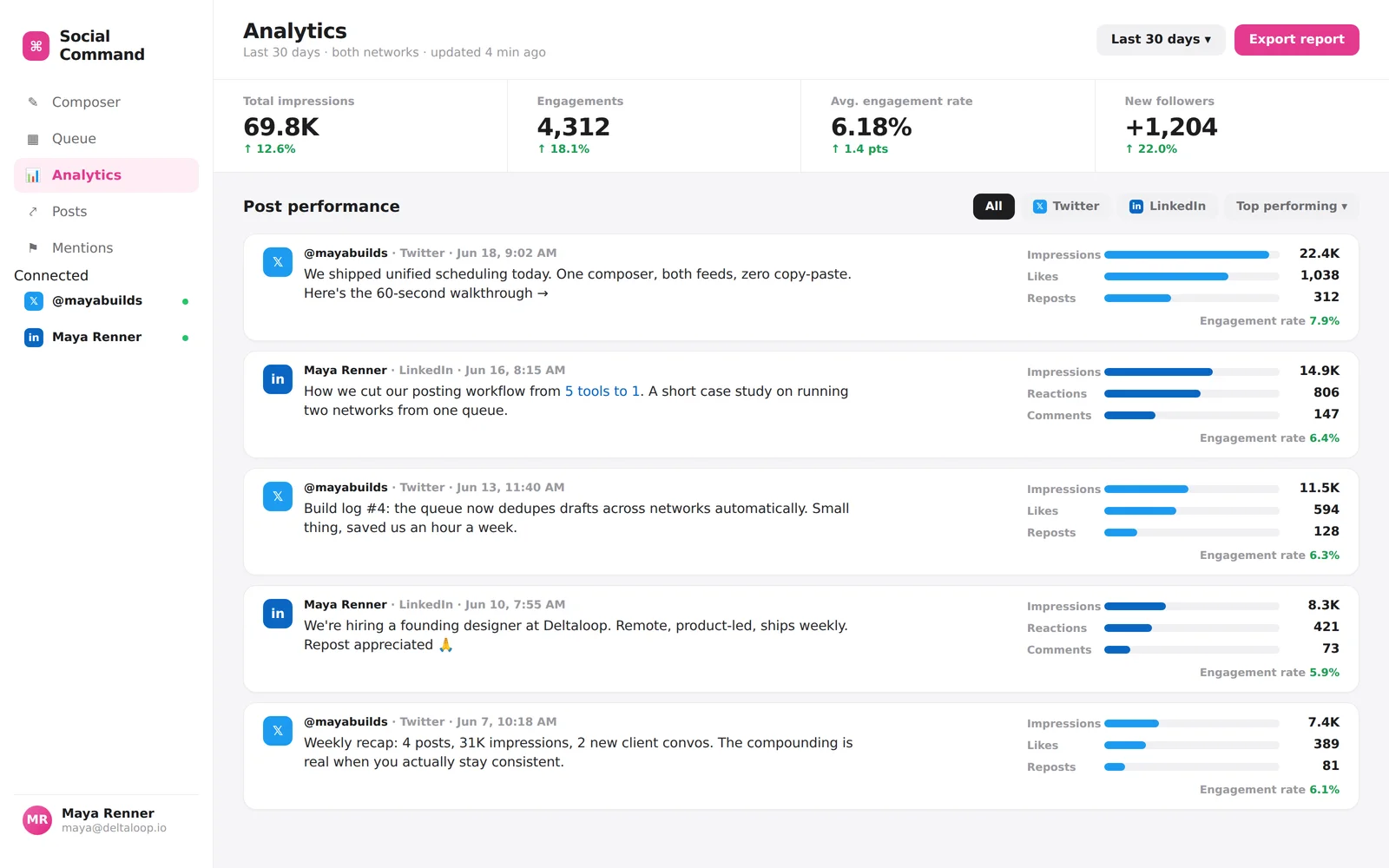Image resolution: width=1389 pixels, height=868 pixels.
Task: Click the @mayabuilds Twitter account icon
Action: tap(34, 301)
